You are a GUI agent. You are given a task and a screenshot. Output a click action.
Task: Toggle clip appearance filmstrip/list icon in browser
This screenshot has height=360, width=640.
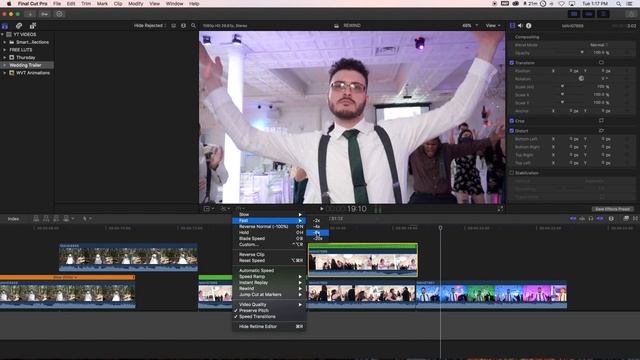pos(173,26)
